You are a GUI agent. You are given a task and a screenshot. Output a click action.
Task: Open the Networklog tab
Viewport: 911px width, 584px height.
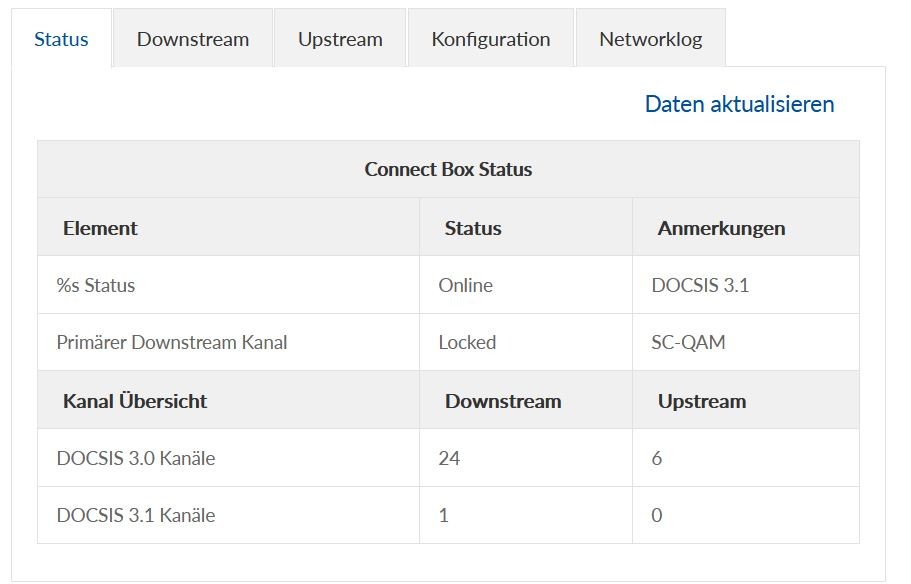[650, 39]
